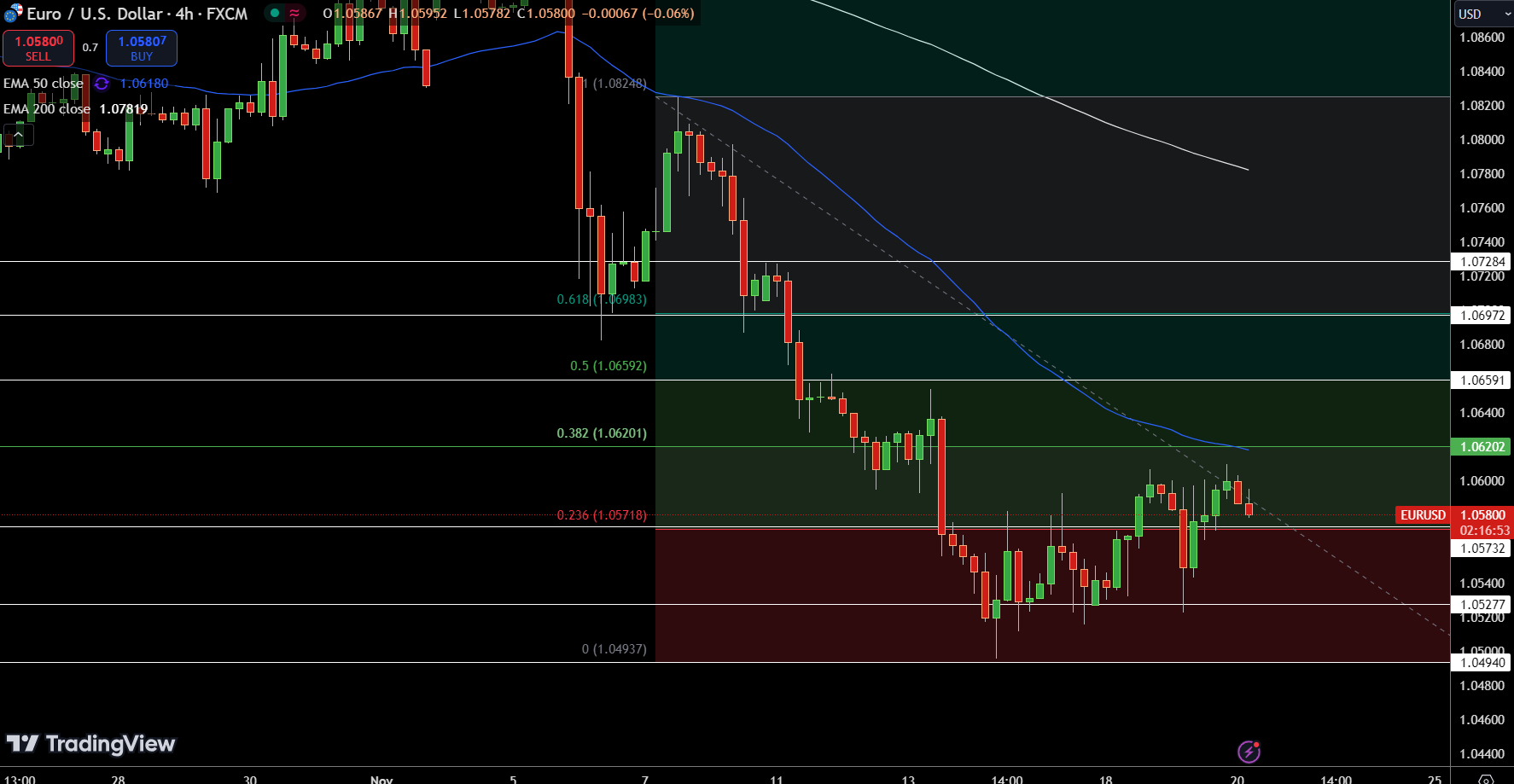
Task: Click the close price C1.05800 value
Action: (x=546, y=14)
